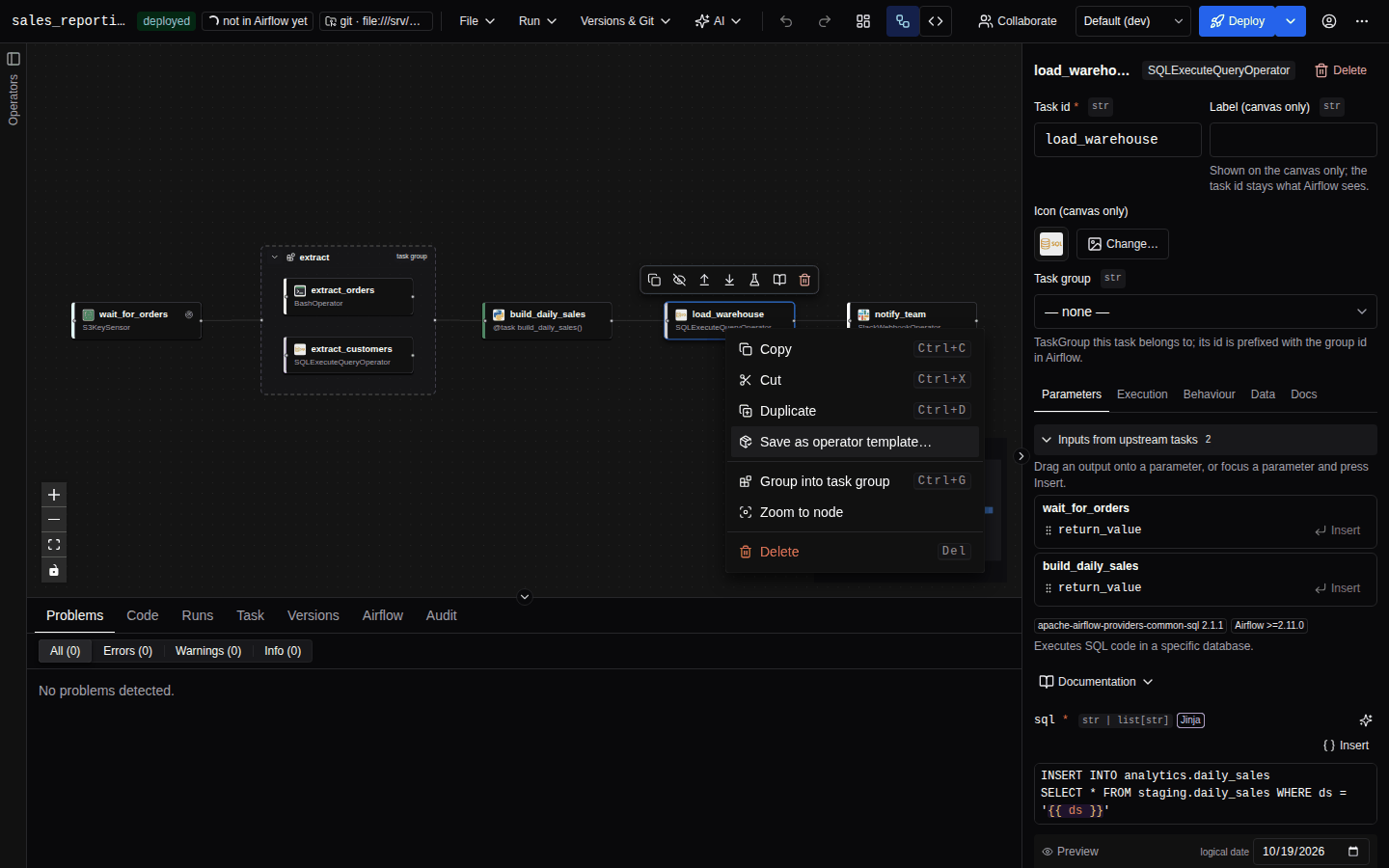
Task: Click the download arrow icon in node toolbar
Action: (x=729, y=280)
